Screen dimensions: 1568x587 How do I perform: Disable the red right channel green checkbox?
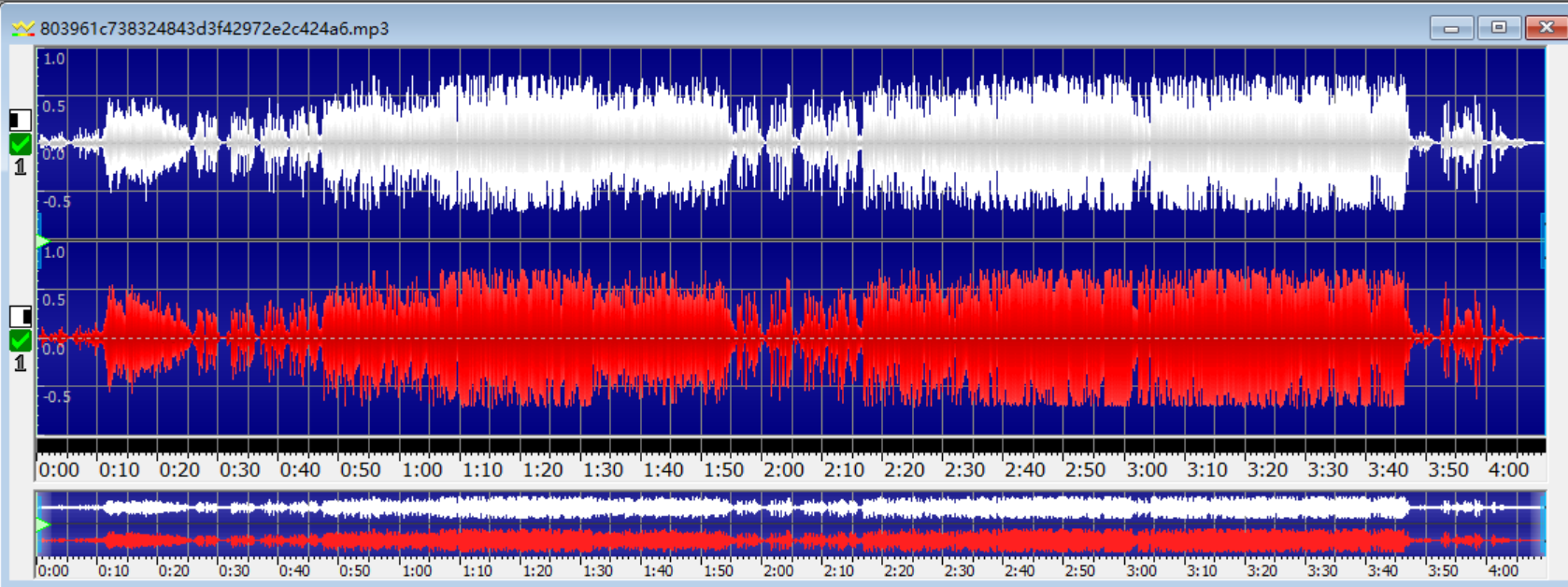(x=20, y=340)
